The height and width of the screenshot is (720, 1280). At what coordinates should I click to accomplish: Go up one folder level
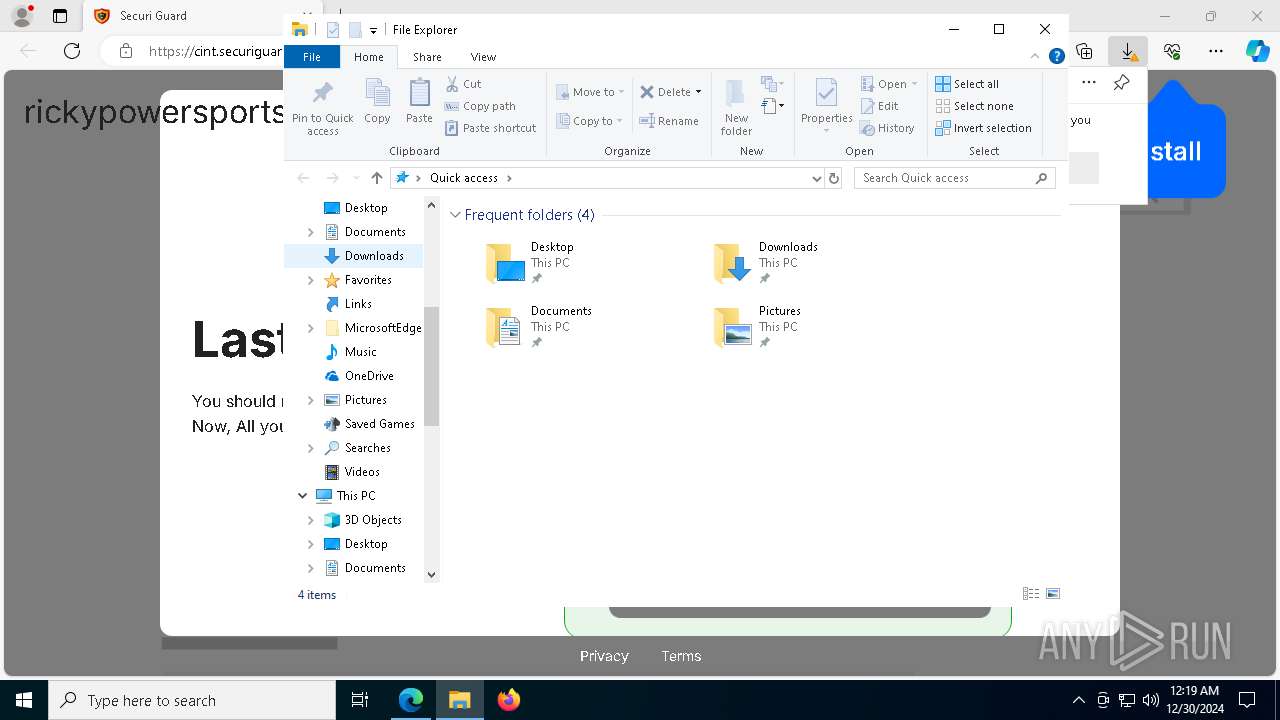(x=376, y=178)
